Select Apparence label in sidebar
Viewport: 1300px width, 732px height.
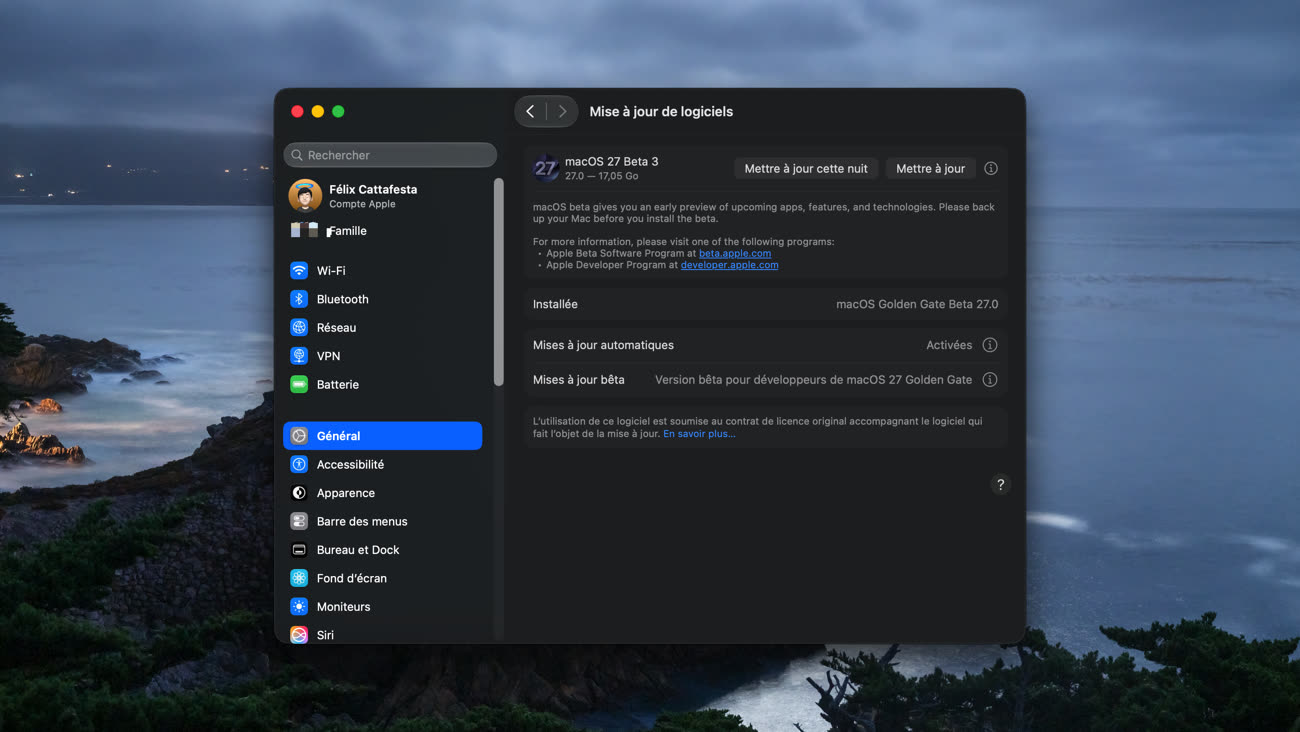click(x=346, y=493)
